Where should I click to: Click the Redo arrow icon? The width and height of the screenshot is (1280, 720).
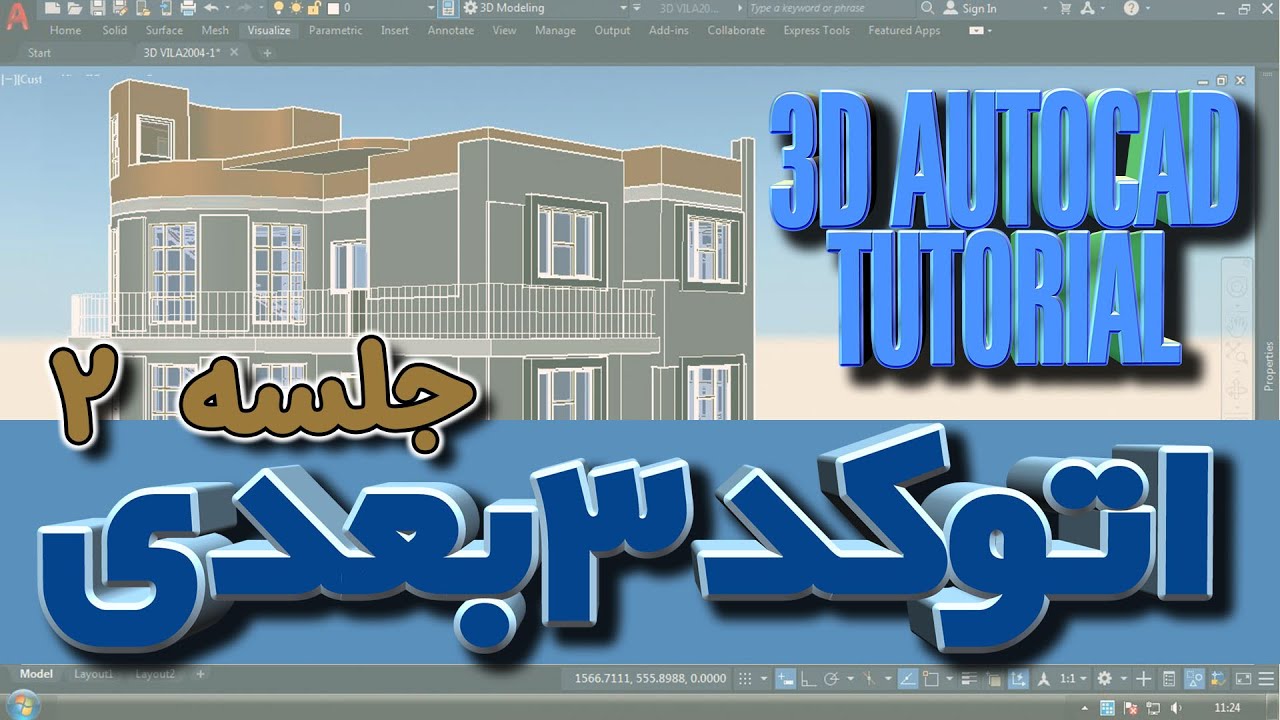pyautogui.click(x=245, y=8)
